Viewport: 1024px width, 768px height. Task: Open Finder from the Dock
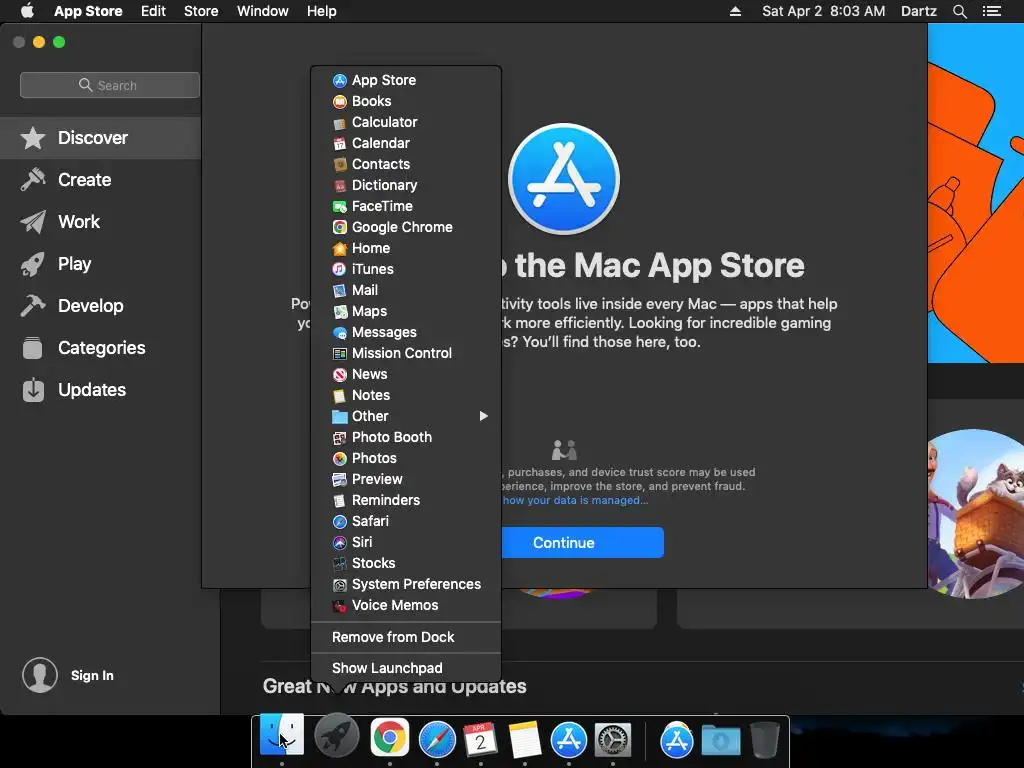281,736
